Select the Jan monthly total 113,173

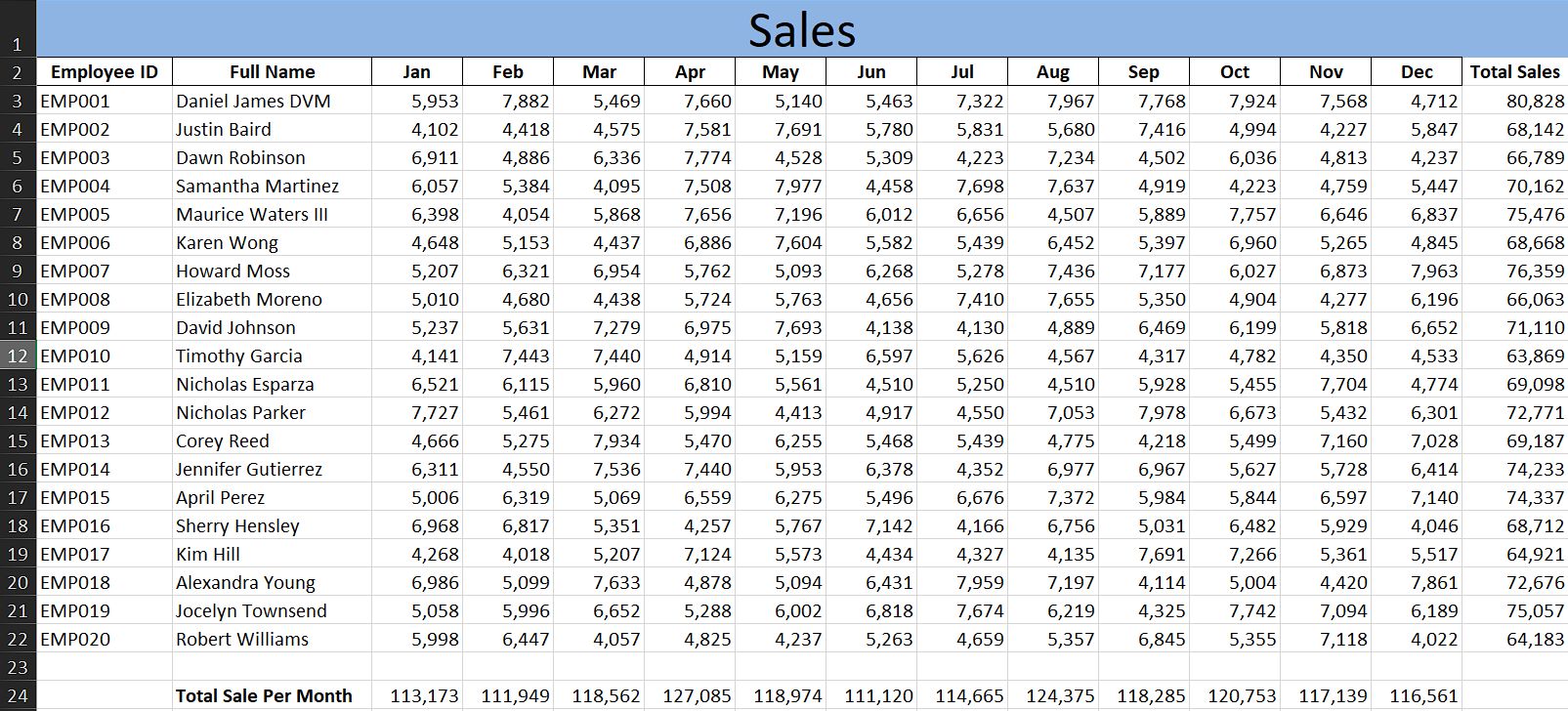[x=424, y=695]
